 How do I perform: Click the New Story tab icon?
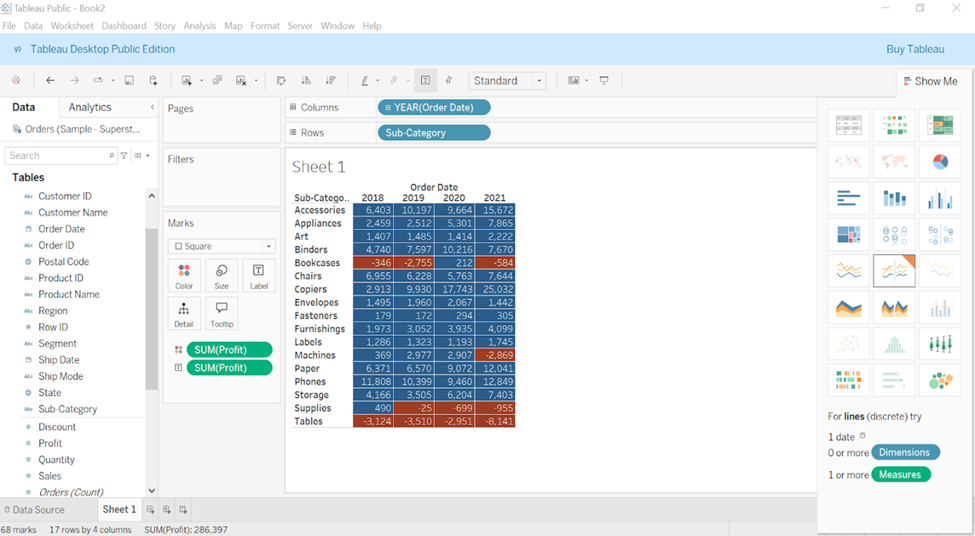click(x=183, y=509)
